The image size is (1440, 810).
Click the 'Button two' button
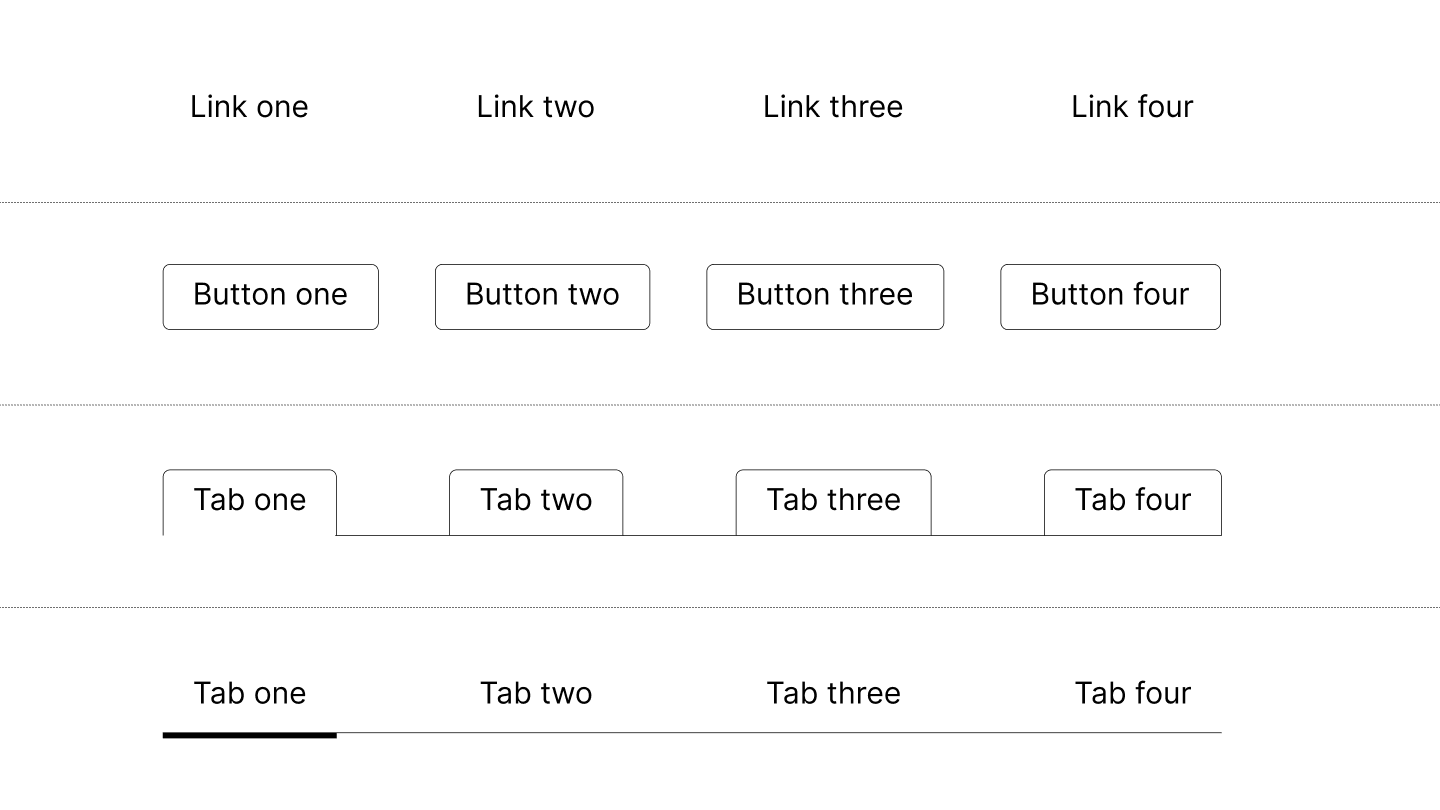tap(542, 296)
